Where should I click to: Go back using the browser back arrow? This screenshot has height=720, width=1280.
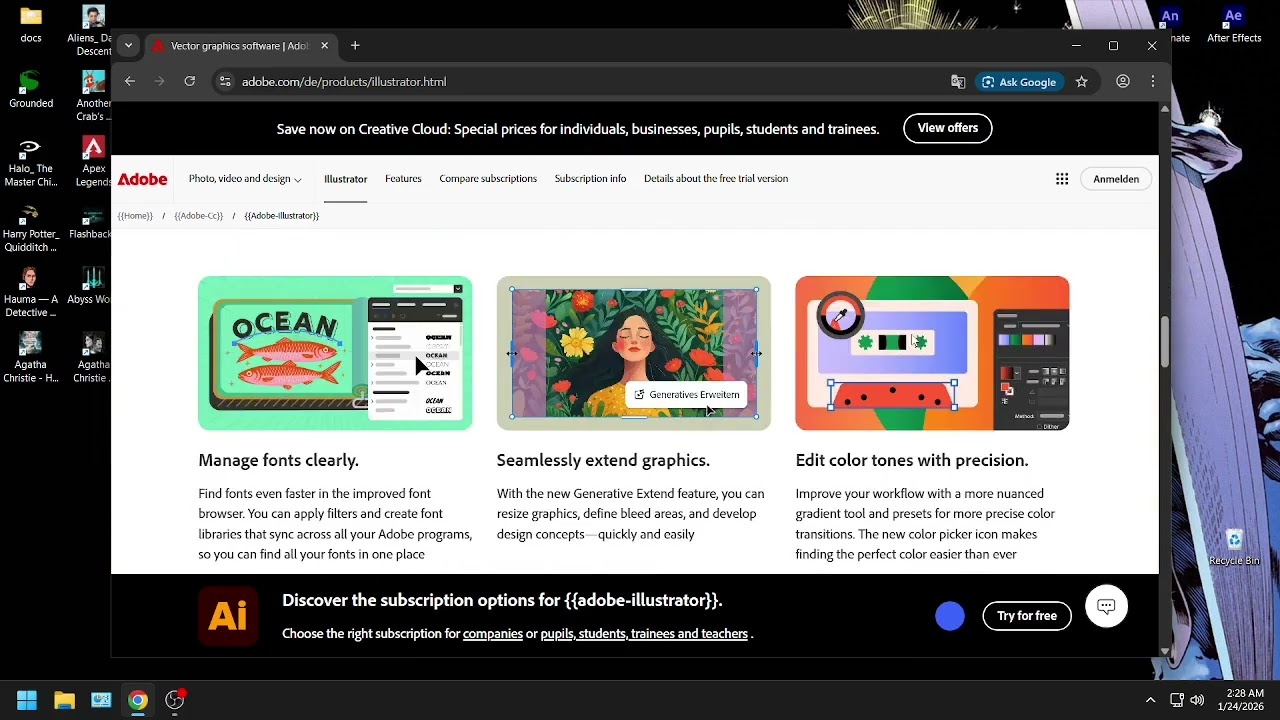click(130, 82)
